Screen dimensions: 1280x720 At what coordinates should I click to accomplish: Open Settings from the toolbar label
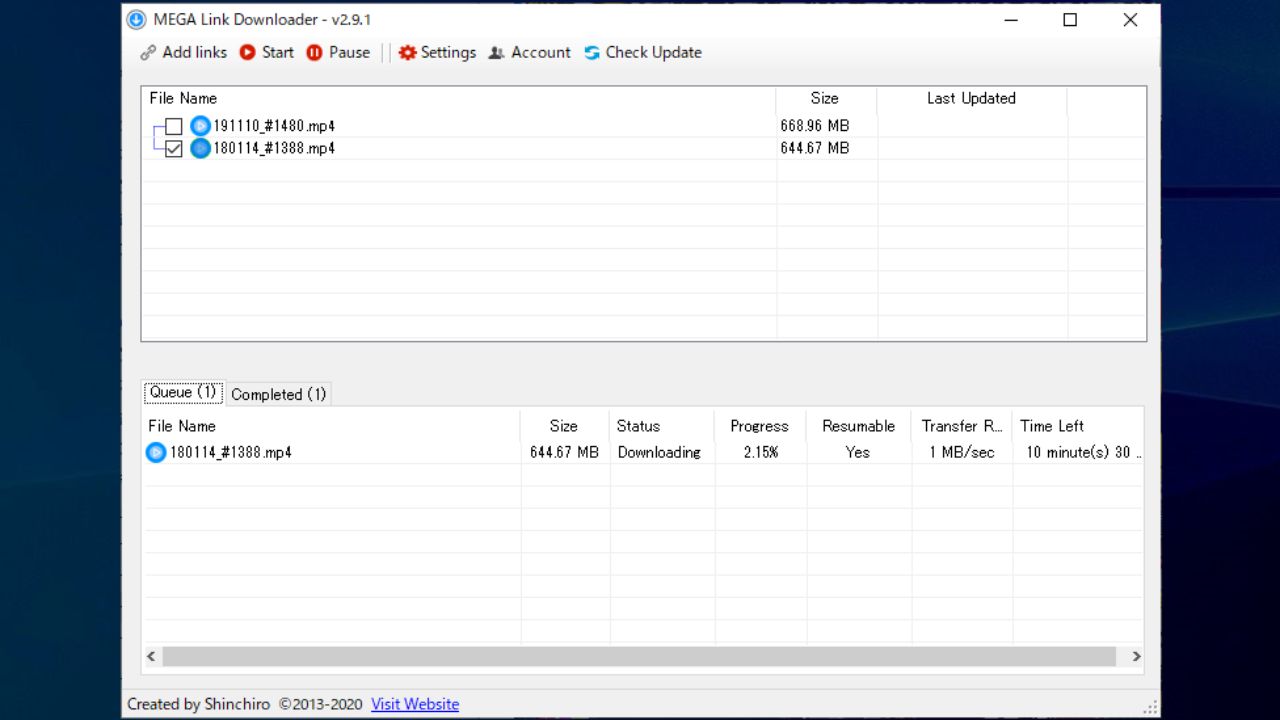coord(448,52)
